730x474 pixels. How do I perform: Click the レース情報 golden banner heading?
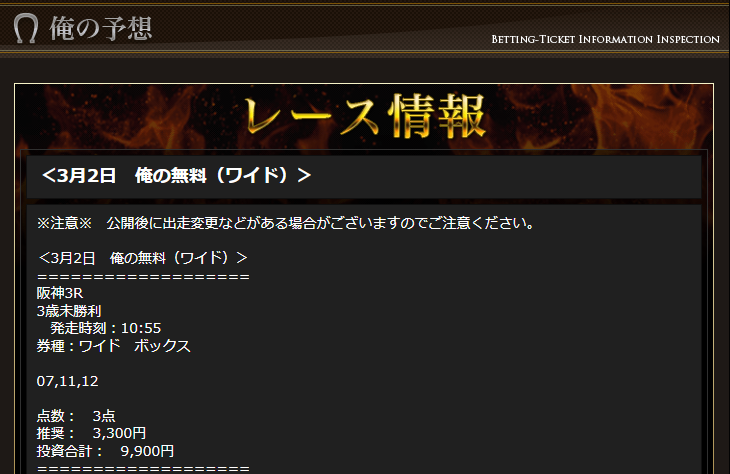coord(365,115)
